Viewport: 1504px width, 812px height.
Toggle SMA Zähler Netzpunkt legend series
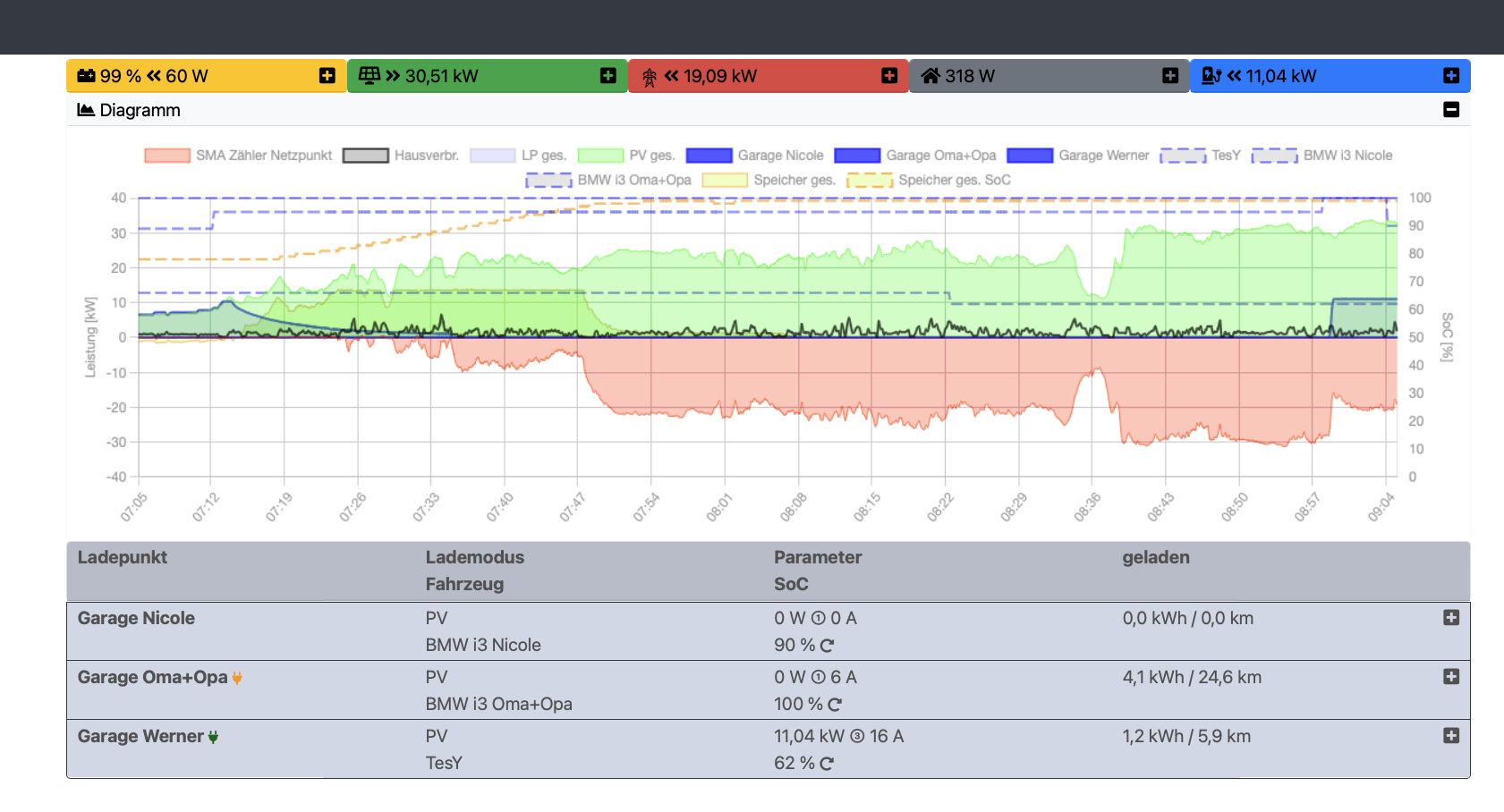(x=238, y=156)
